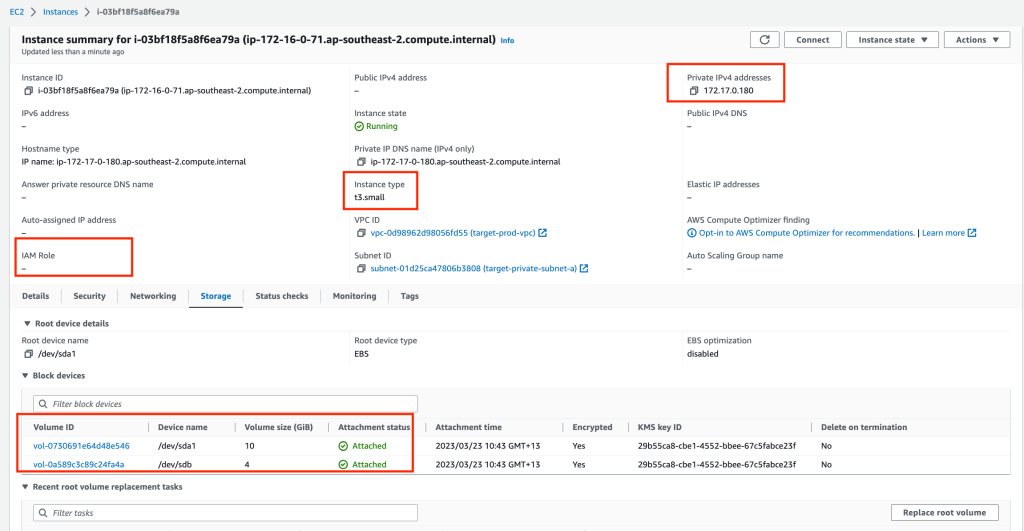
Task: Copy the Instance ID using copy icon
Action: pyautogui.click(x=28, y=91)
